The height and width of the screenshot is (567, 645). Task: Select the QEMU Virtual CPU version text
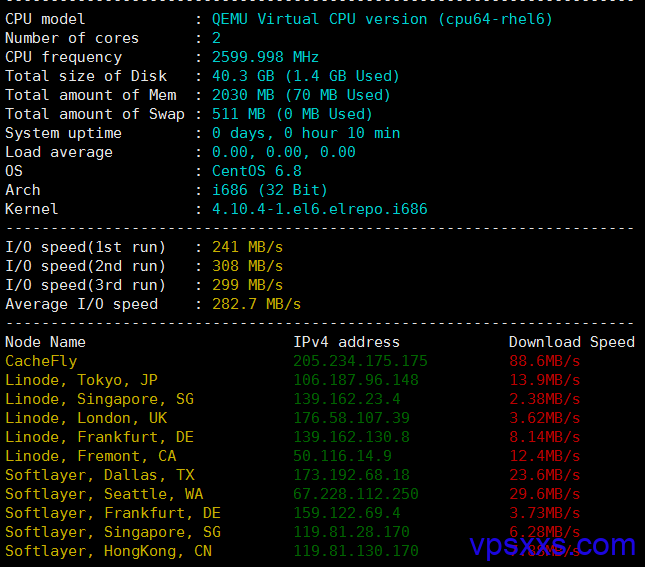tap(382, 19)
